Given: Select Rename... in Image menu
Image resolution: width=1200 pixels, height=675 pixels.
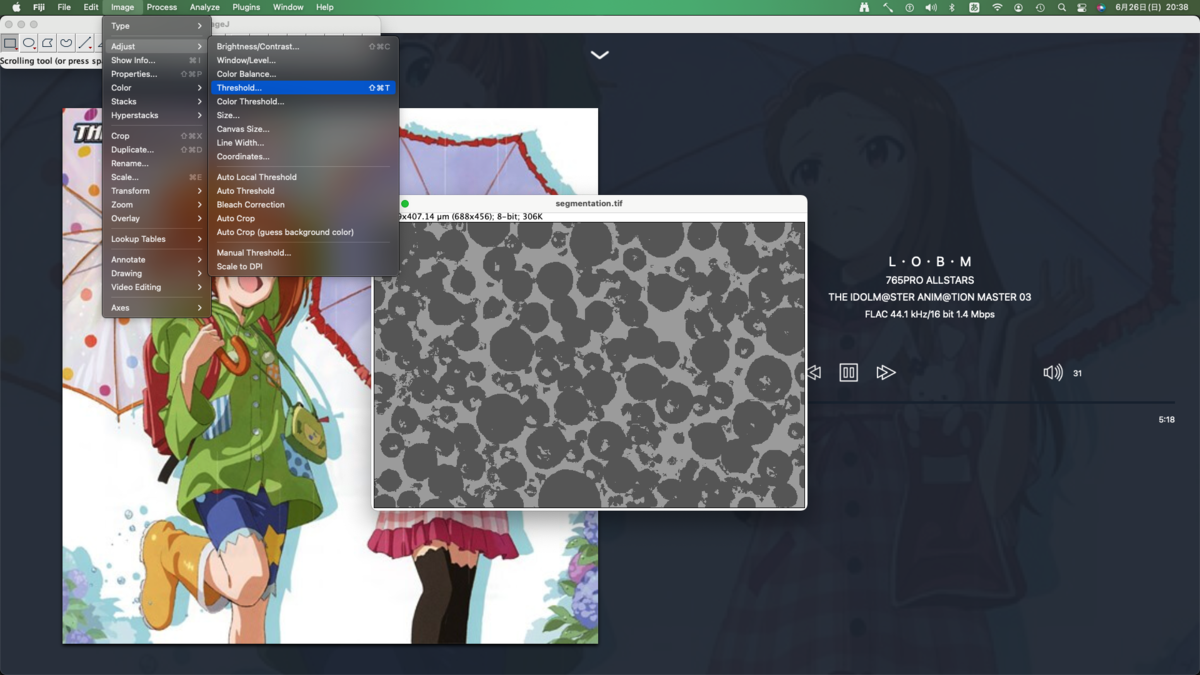Looking at the screenshot, I should 156,164.
